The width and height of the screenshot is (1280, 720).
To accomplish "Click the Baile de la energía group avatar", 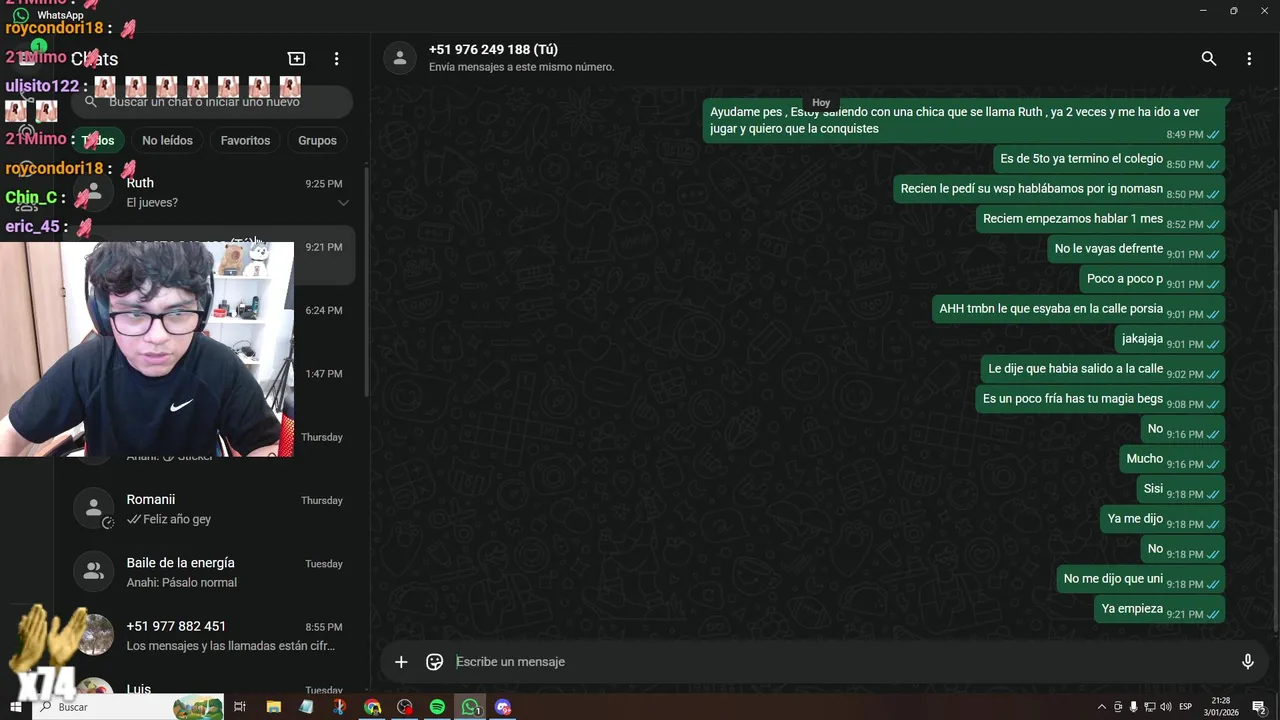I will (94, 572).
